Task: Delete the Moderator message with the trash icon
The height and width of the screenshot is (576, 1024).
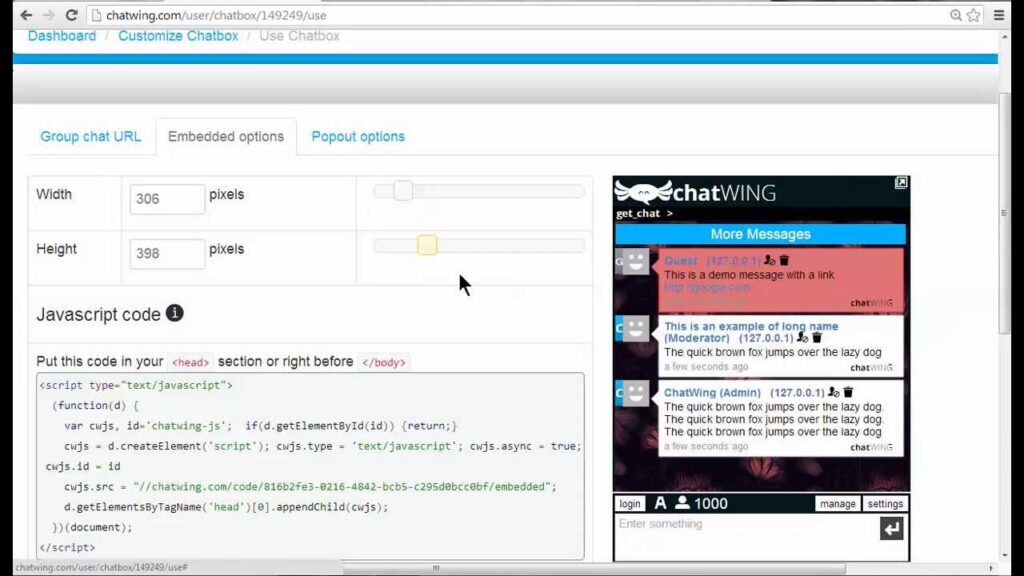Action: click(817, 338)
